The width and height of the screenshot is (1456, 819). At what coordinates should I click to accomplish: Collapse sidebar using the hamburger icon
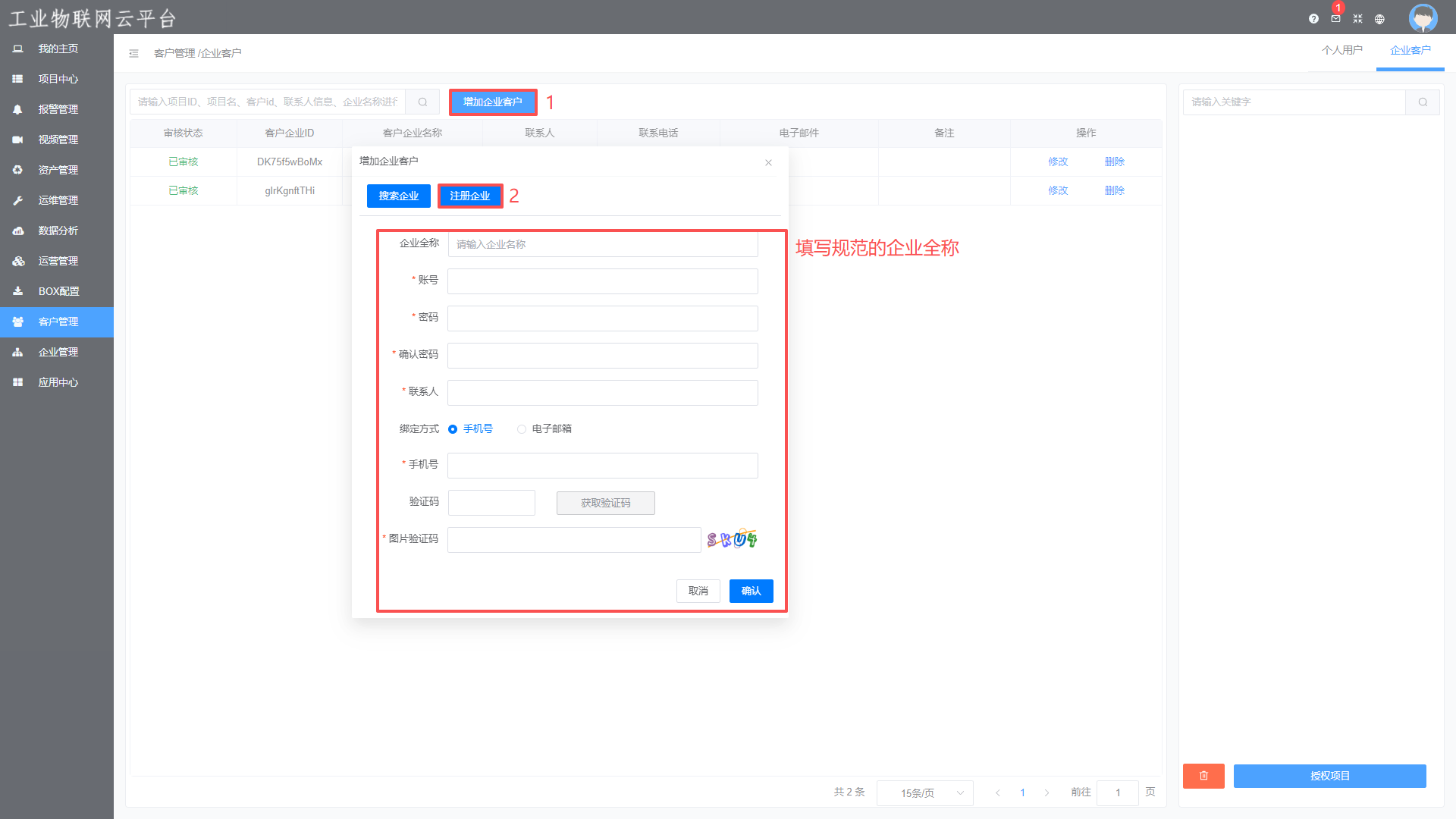133,53
